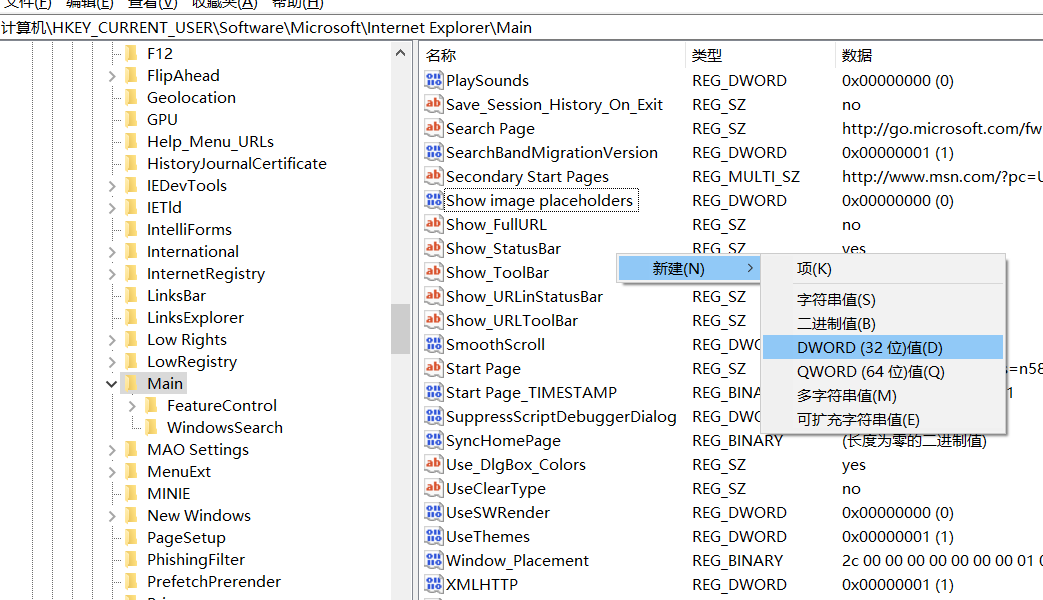Click the Search Page string value icon
Screen dimensions: 1043x600
[x=434, y=128]
